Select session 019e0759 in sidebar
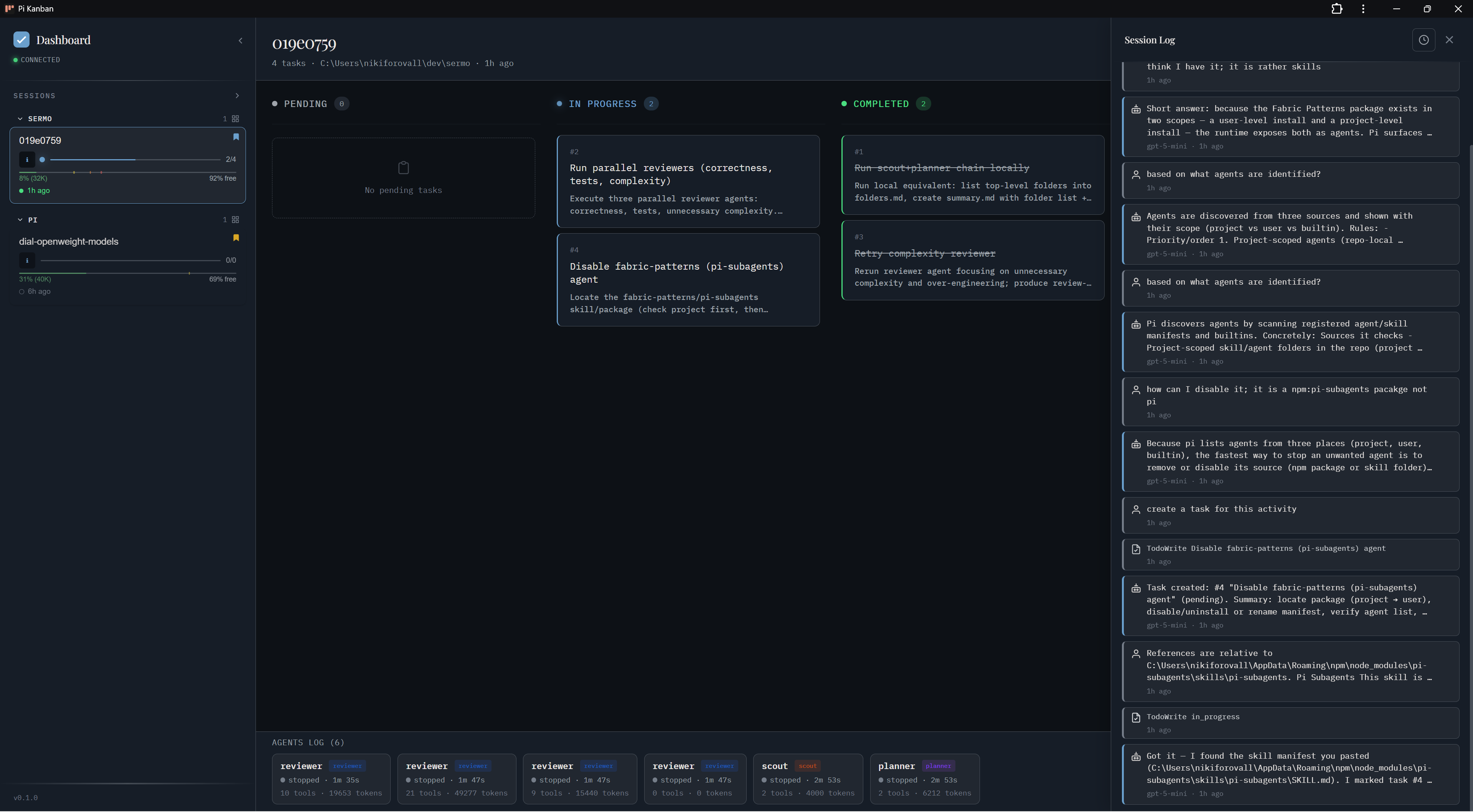The width and height of the screenshot is (1473, 812). (x=127, y=166)
